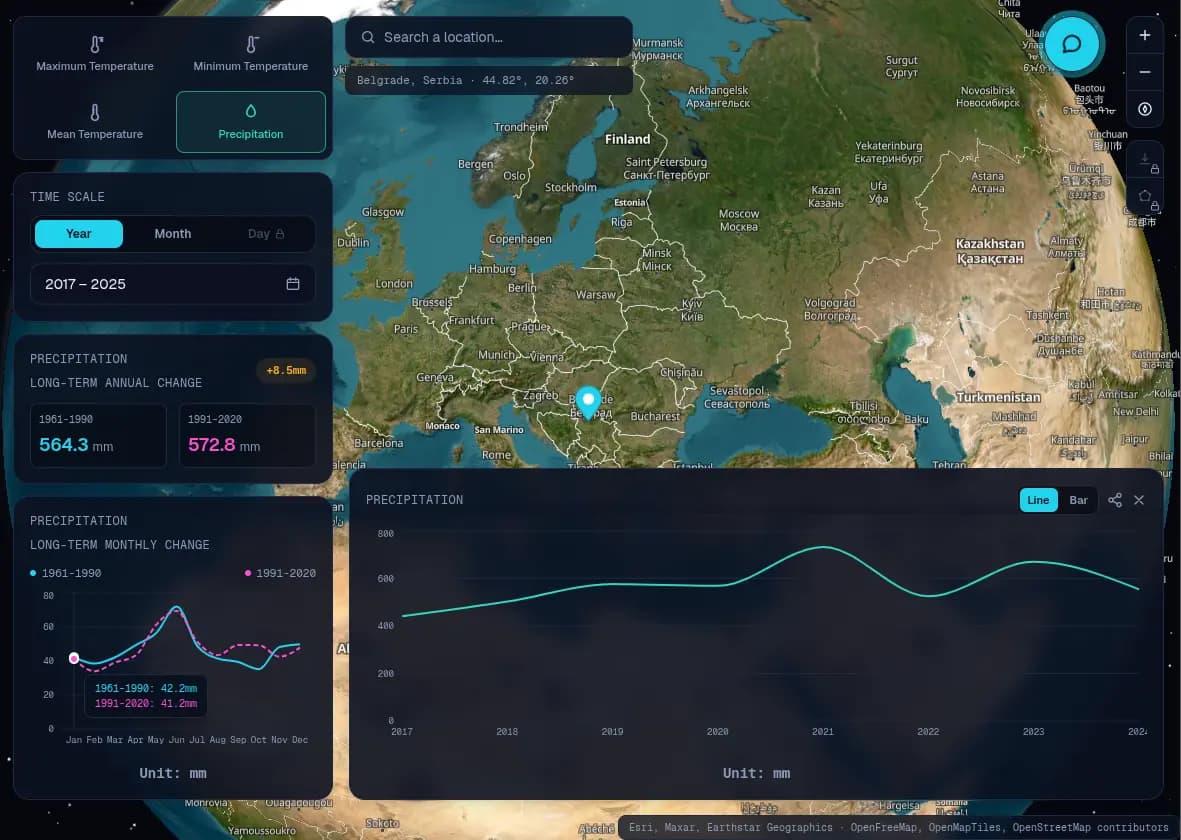The height and width of the screenshot is (840, 1181).
Task: Click the Stockholm label on map
Action: pyautogui.click(x=571, y=188)
